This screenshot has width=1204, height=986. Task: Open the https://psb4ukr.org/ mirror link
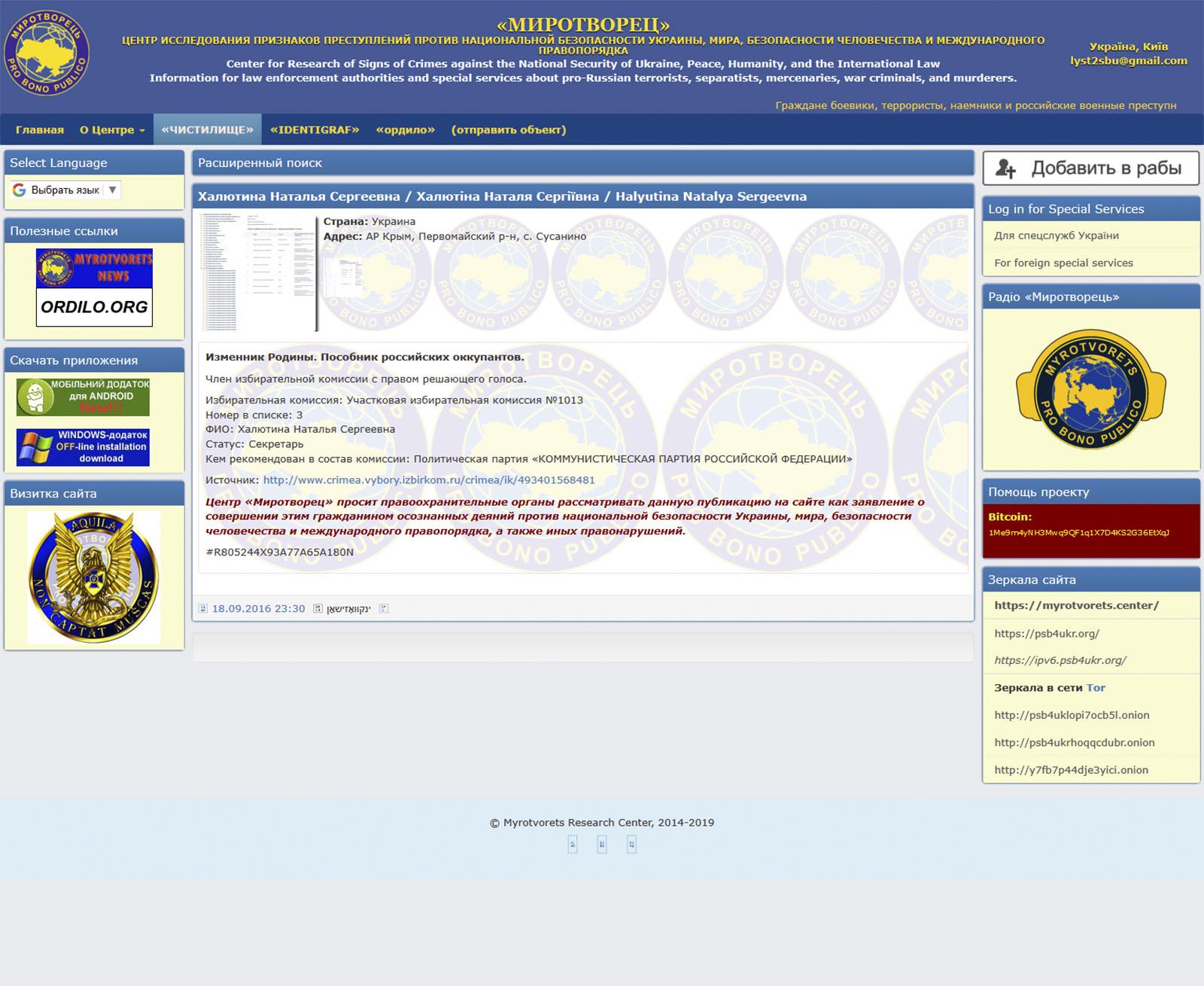pyautogui.click(x=1047, y=634)
